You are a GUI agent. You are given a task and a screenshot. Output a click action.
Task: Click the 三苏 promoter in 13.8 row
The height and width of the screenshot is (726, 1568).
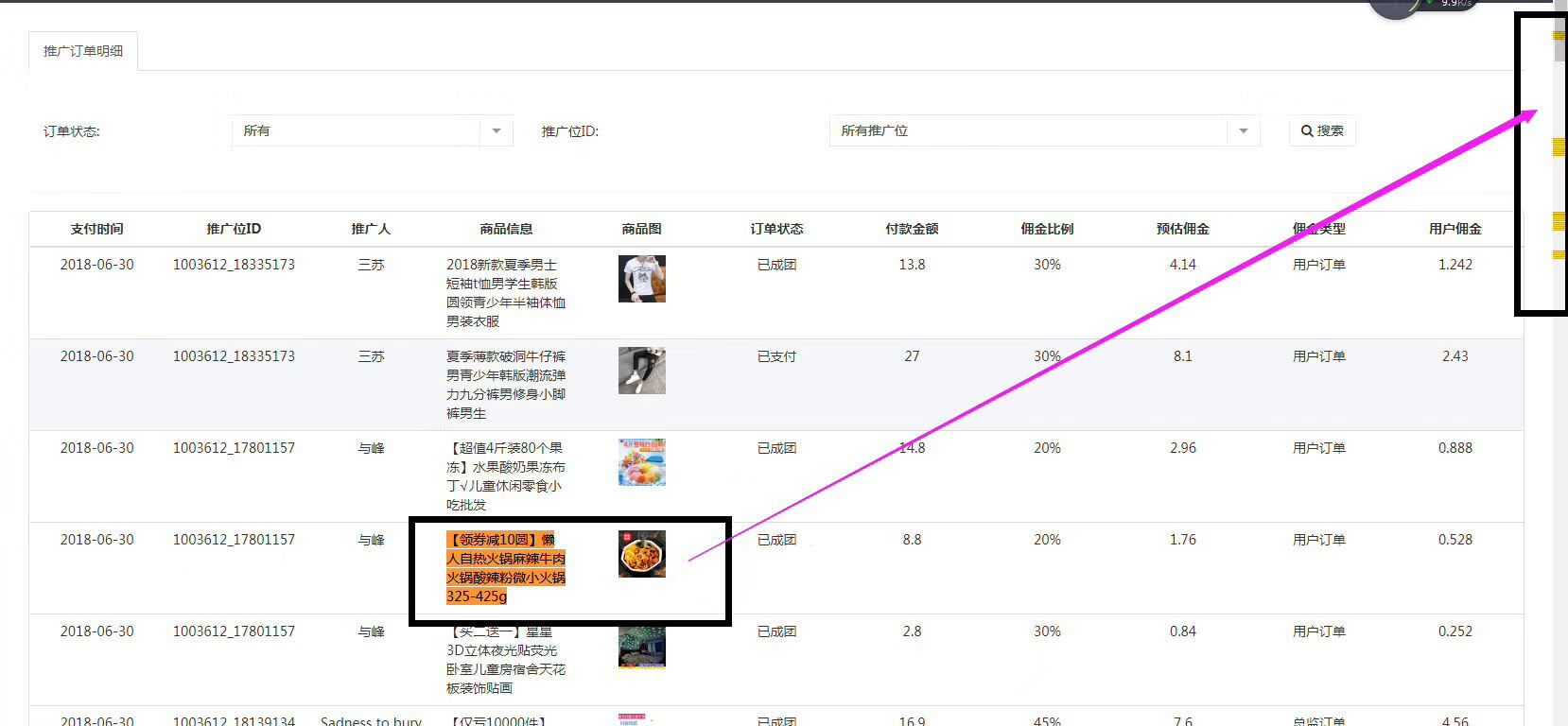click(371, 265)
